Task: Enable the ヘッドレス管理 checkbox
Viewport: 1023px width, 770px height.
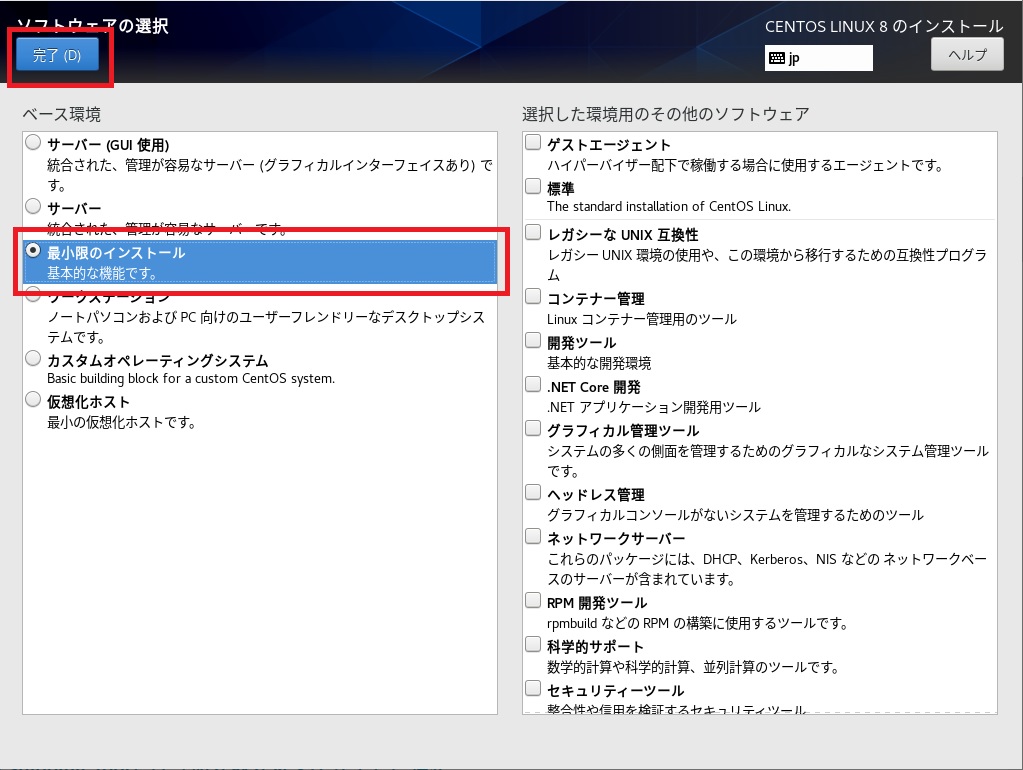Action: click(533, 492)
